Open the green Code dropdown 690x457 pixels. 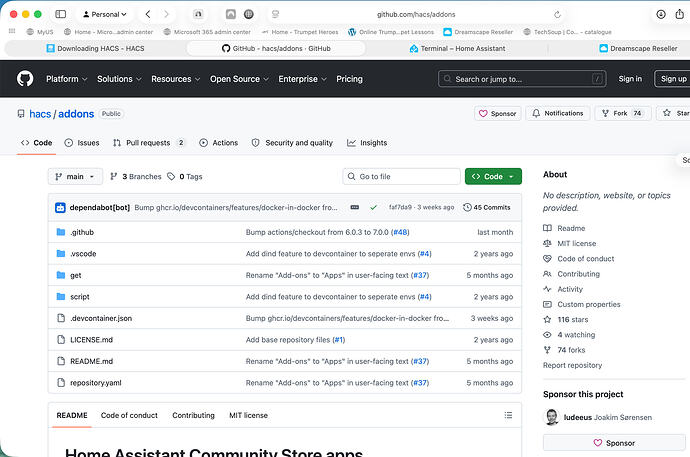pos(493,176)
